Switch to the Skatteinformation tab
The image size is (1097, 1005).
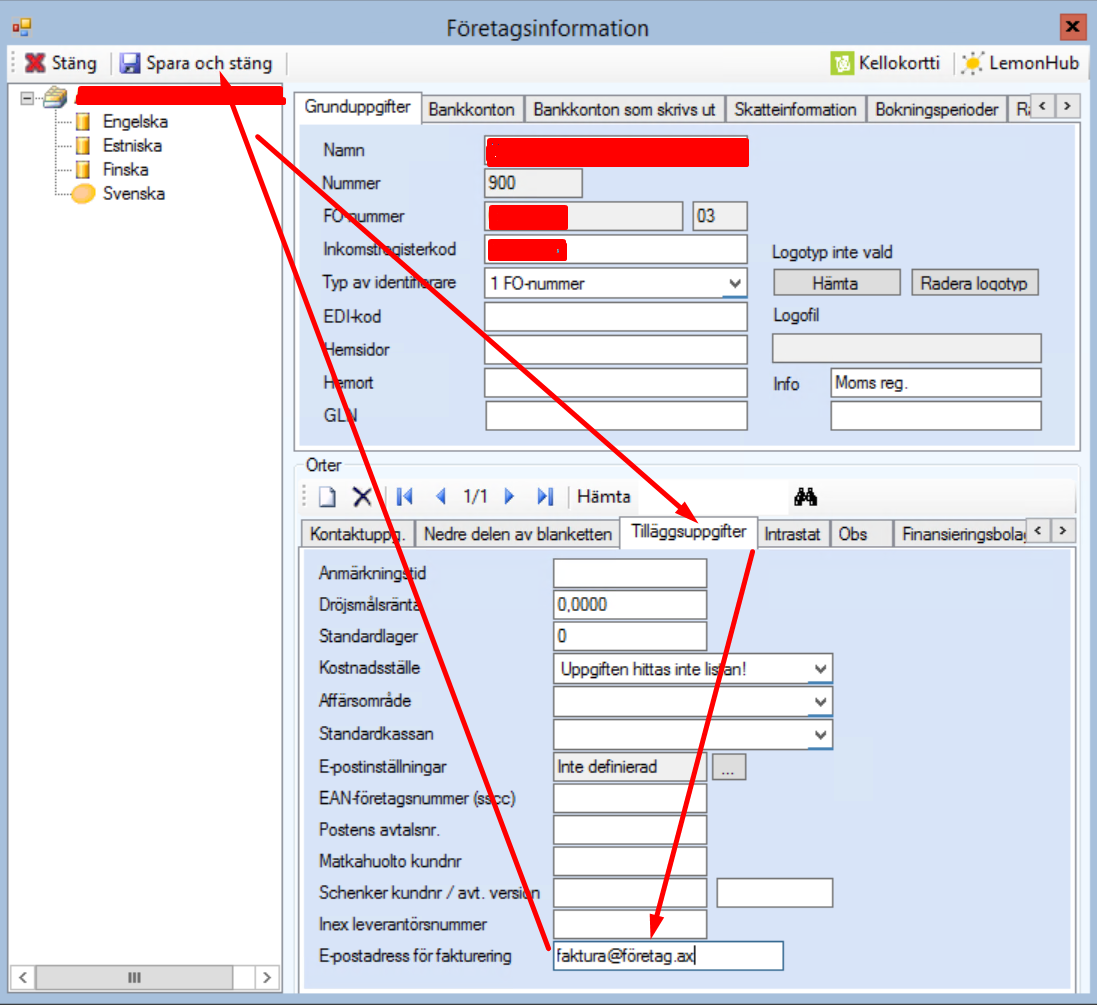[x=795, y=109]
